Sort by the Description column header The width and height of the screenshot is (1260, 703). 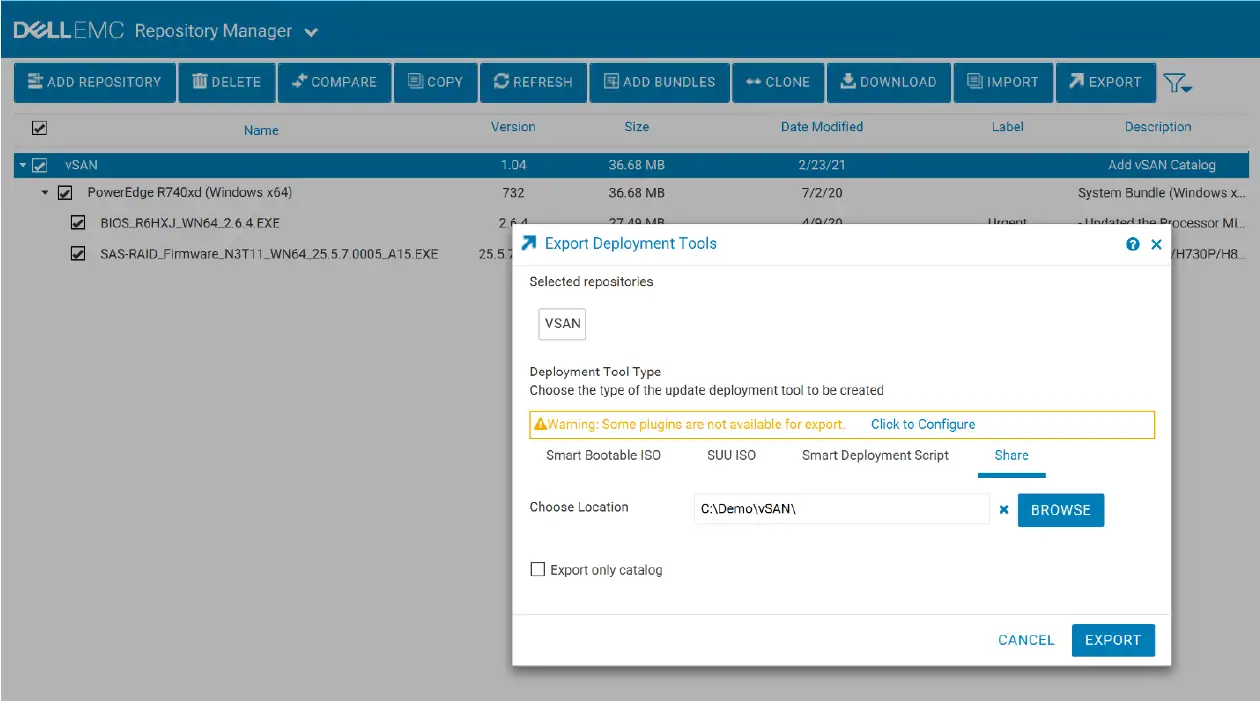click(x=1158, y=127)
